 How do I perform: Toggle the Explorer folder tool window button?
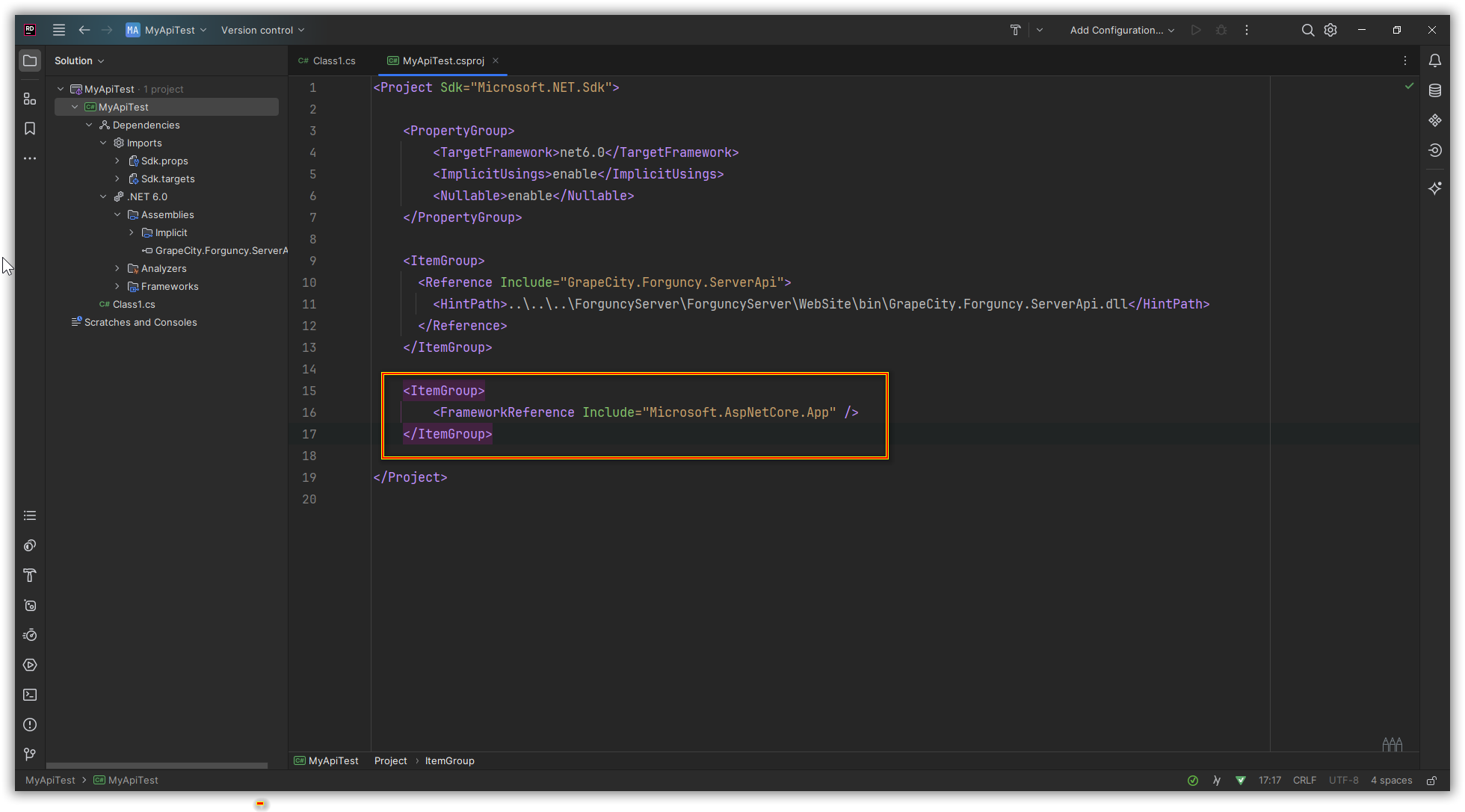click(x=30, y=61)
